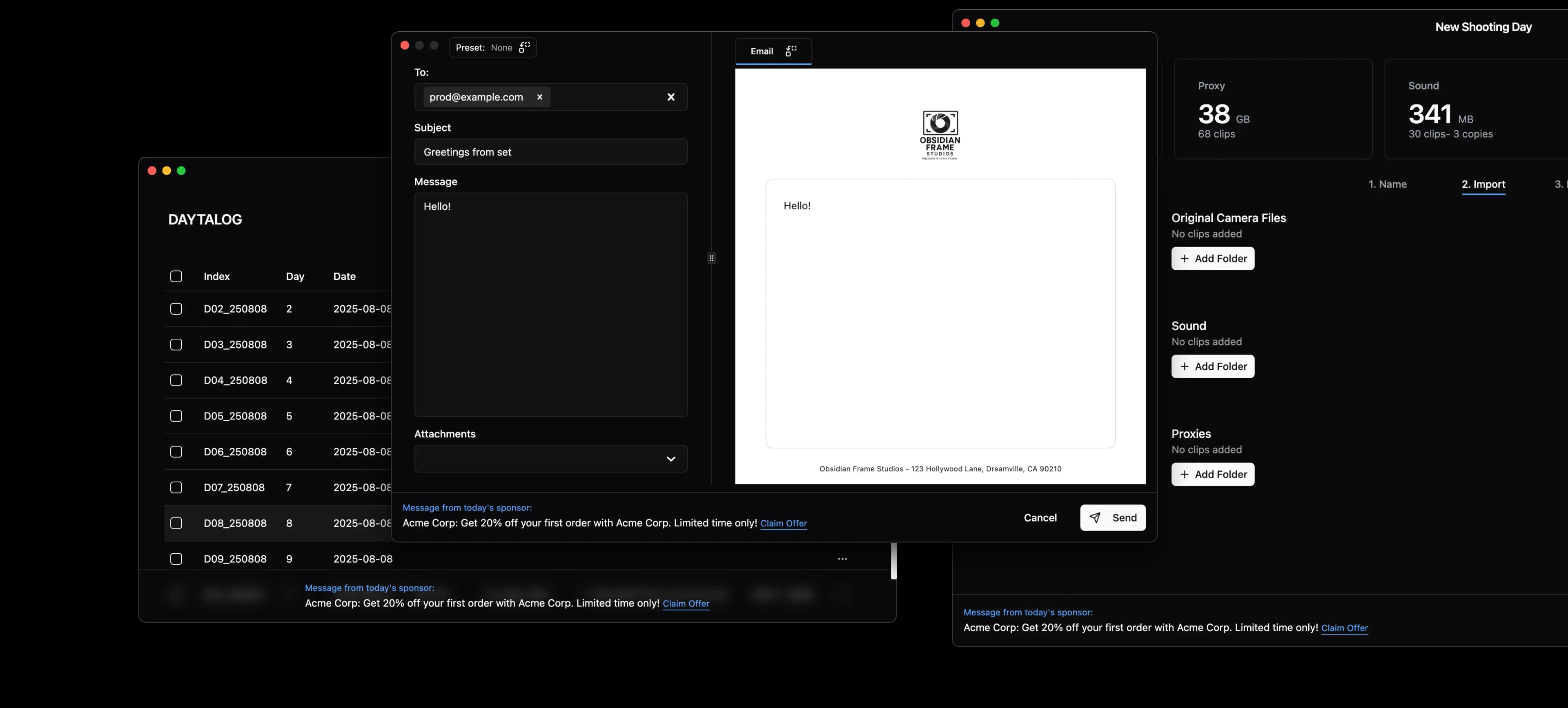This screenshot has width=1568, height=708.
Task: Check the checkbox for D02_250808
Action: (176, 309)
